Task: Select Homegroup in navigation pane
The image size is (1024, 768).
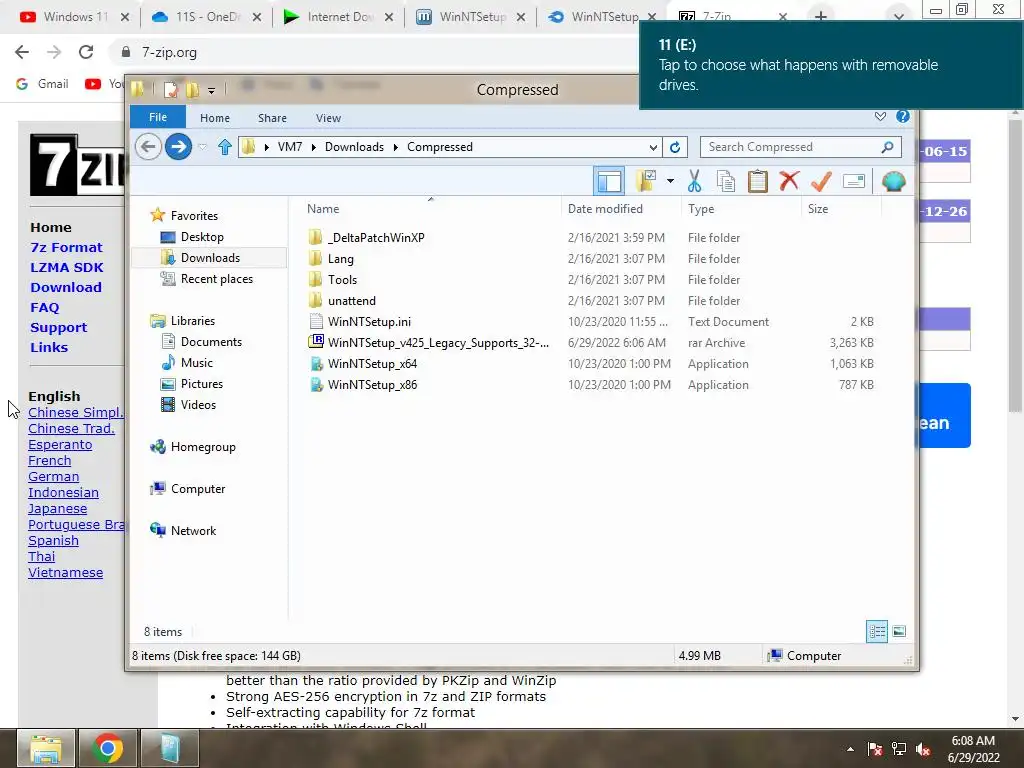Action: point(203,447)
